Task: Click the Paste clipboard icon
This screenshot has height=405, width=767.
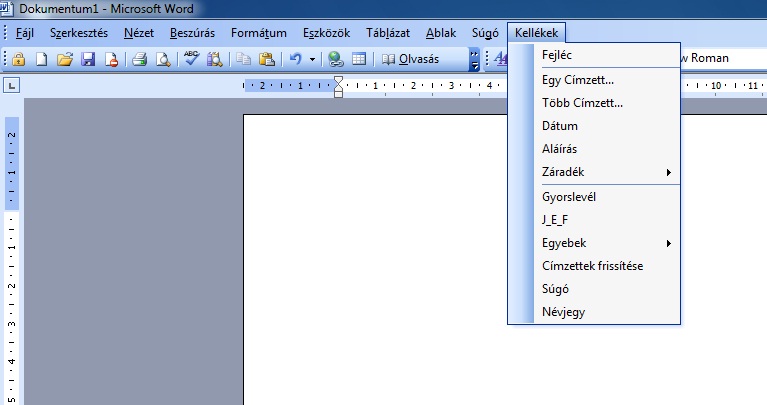Action: click(x=266, y=59)
